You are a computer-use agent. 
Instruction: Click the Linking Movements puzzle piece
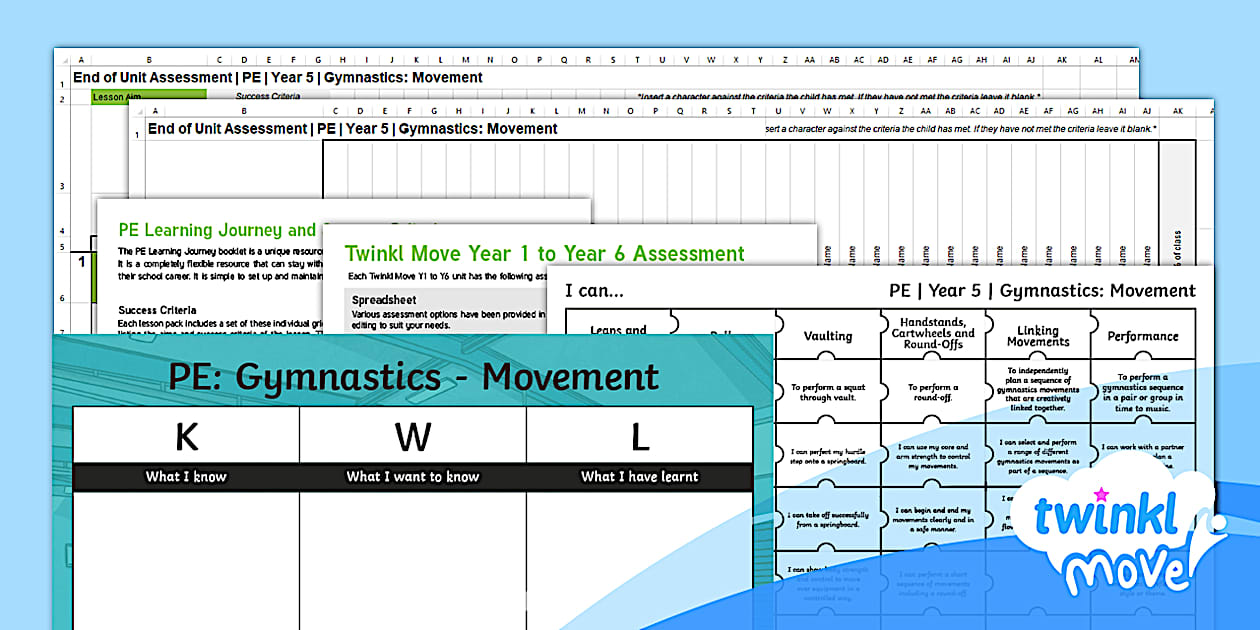(x=1038, y=336)
